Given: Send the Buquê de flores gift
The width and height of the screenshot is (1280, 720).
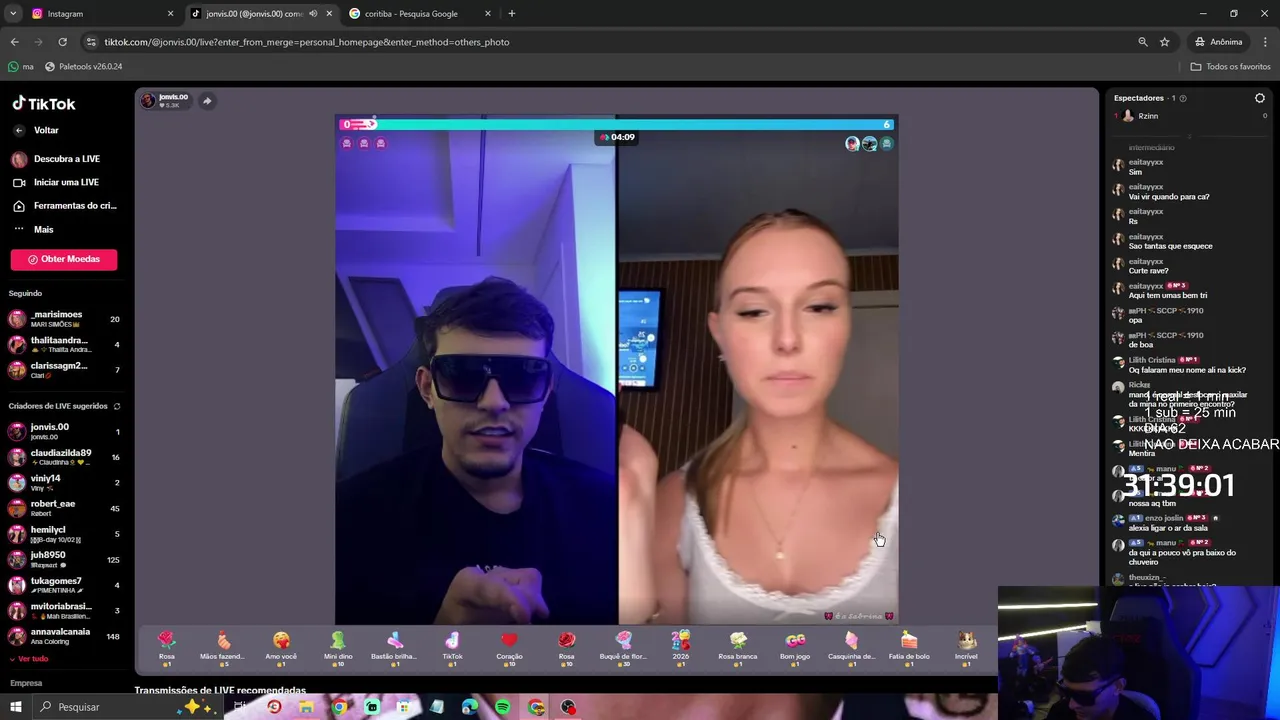Looking at the screenshot, I should coord(624,646).
